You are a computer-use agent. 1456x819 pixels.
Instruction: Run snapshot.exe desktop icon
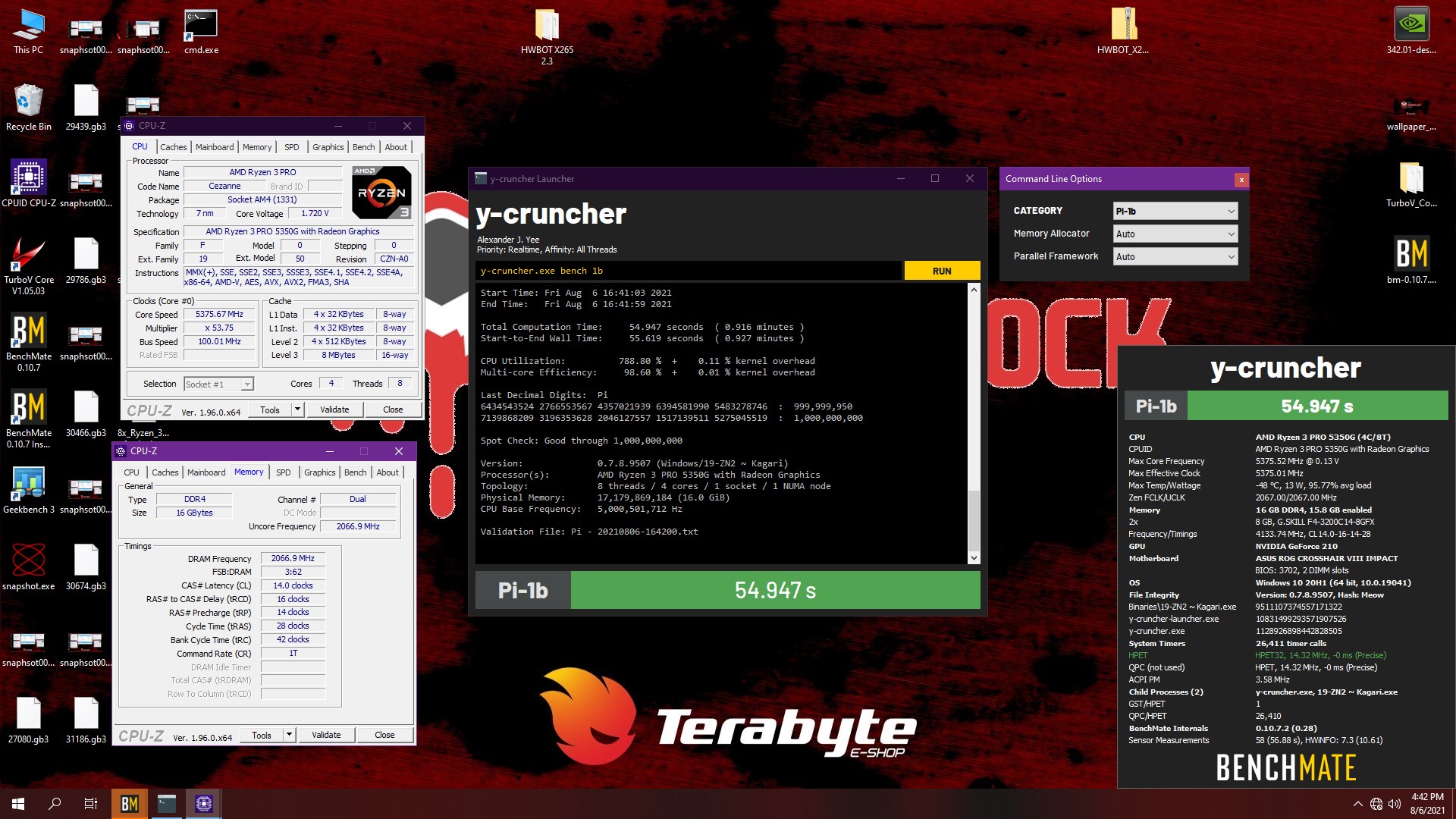click(29, 566)
